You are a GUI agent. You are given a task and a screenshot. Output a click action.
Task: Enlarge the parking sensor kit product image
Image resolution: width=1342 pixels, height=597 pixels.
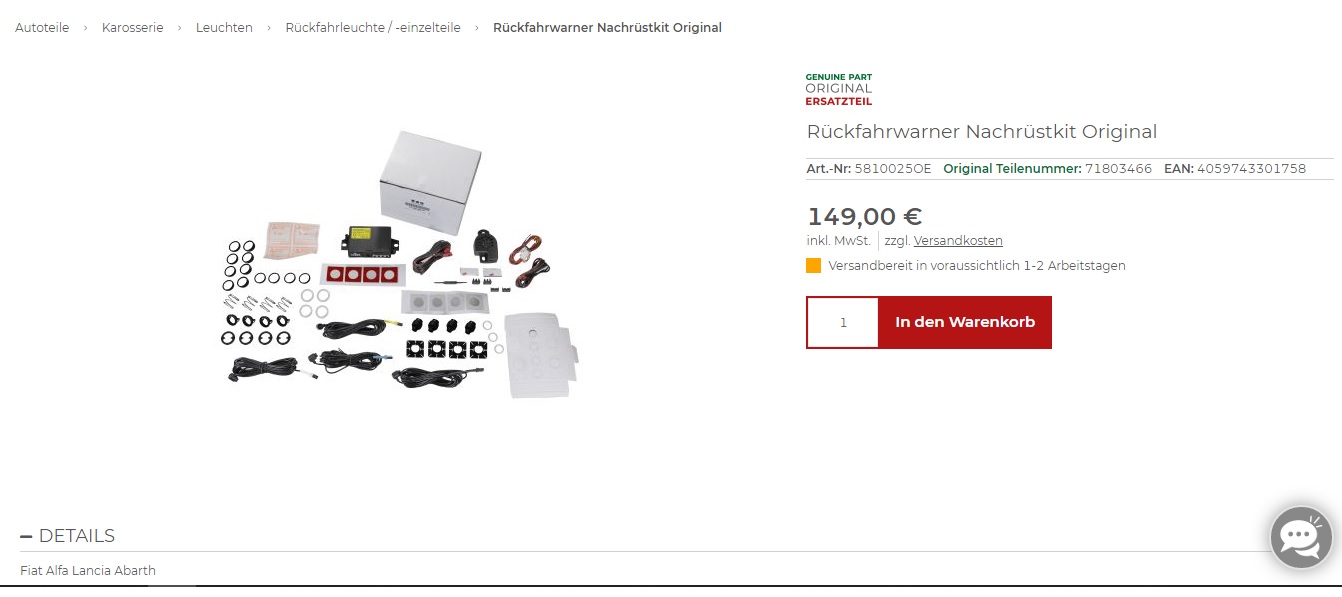click(x=400, y=265)
